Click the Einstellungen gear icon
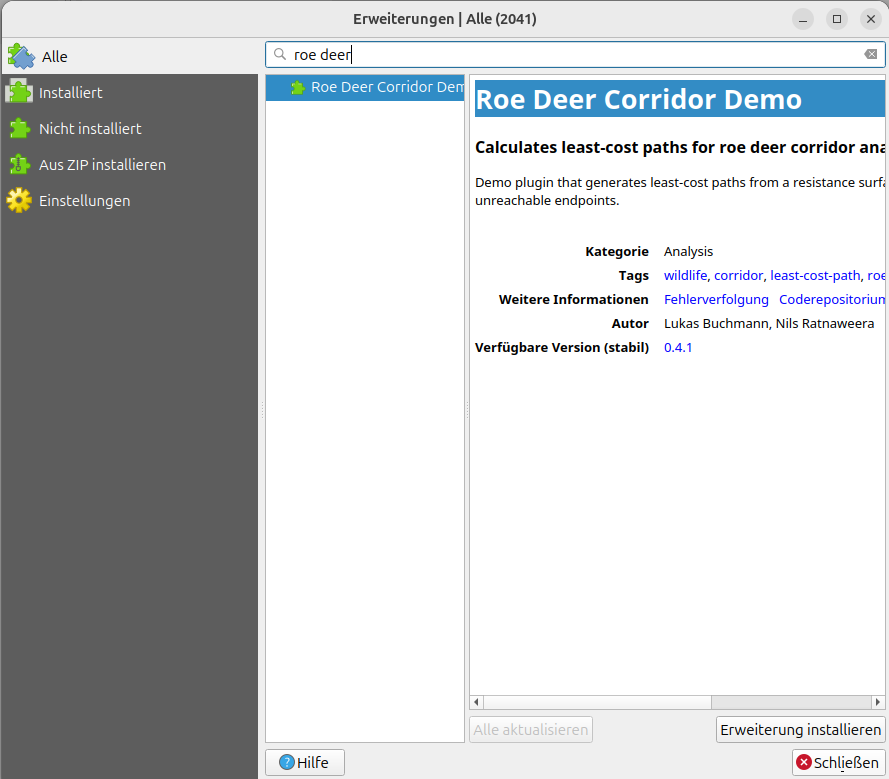Screen dimensions: 889x779 [19, 201]
